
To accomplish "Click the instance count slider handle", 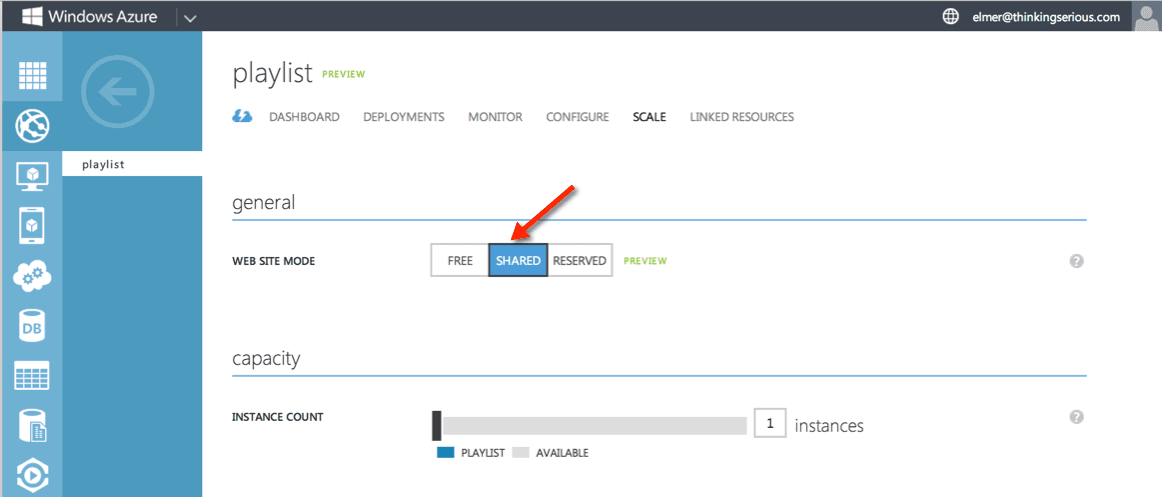I will click(x=436, y=425).
